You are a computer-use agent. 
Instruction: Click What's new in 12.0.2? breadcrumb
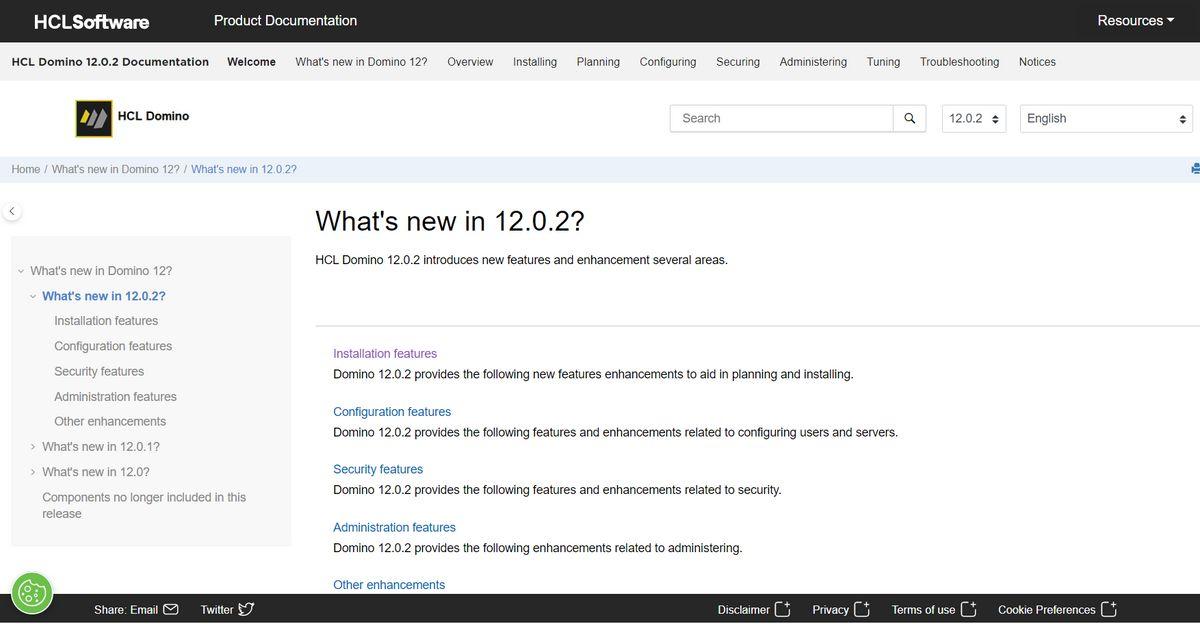click(x=244, y=169)
